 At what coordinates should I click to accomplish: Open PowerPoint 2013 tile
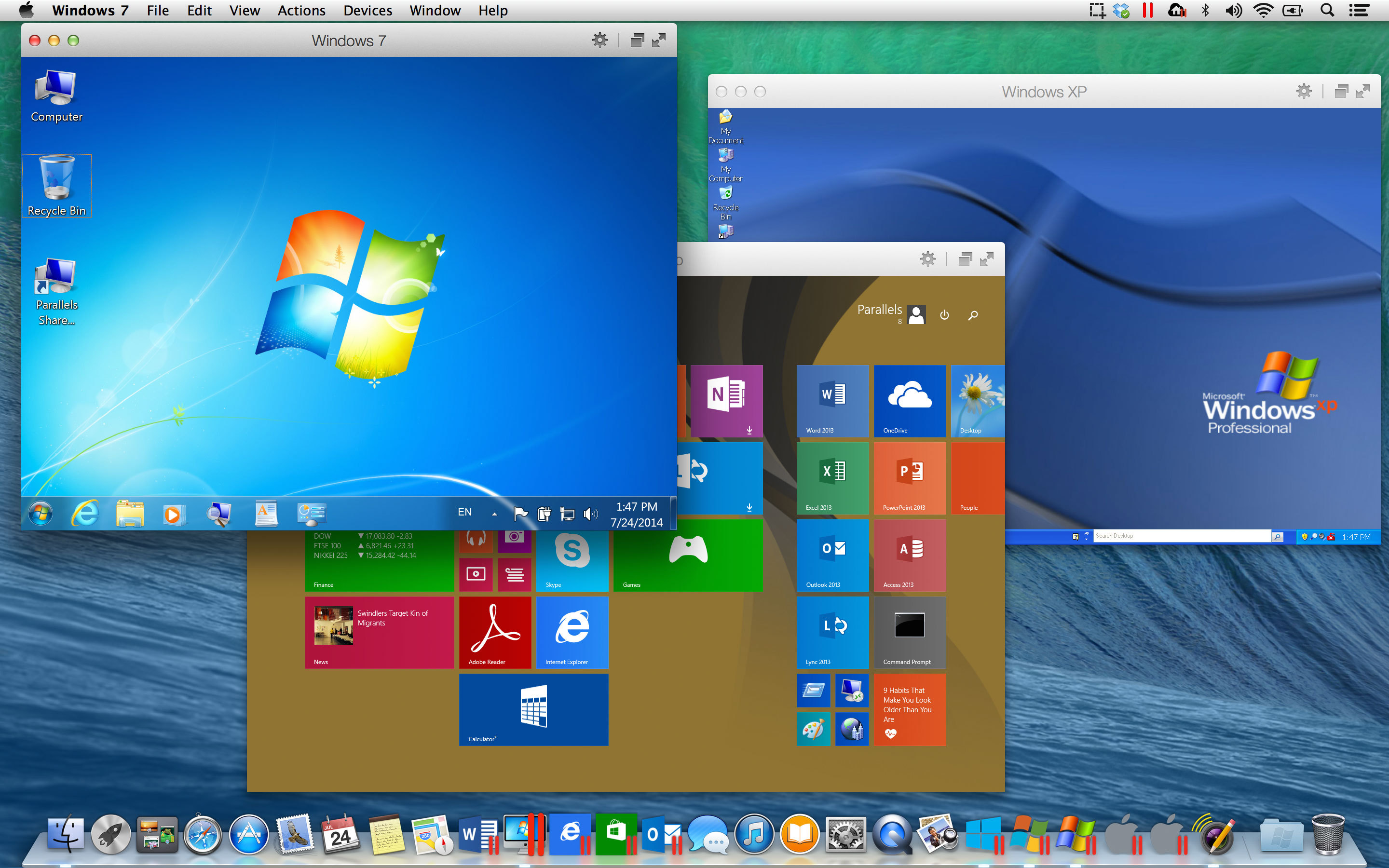point(906,478)
